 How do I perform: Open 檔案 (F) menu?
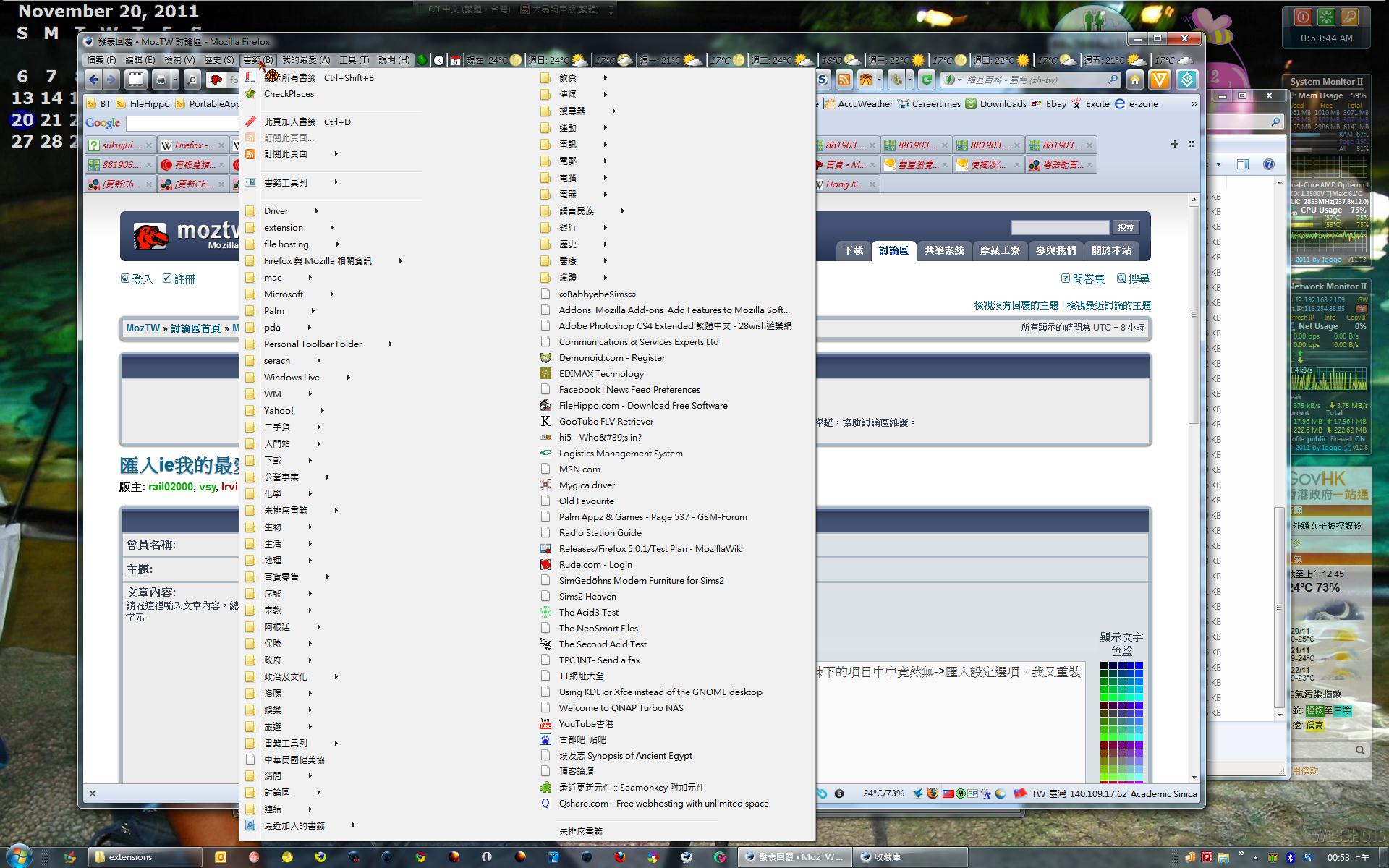(101, 60)
